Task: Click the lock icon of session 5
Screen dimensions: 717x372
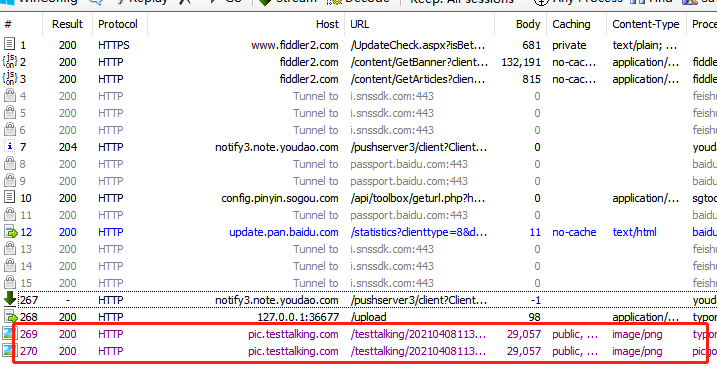Action: 10,112
